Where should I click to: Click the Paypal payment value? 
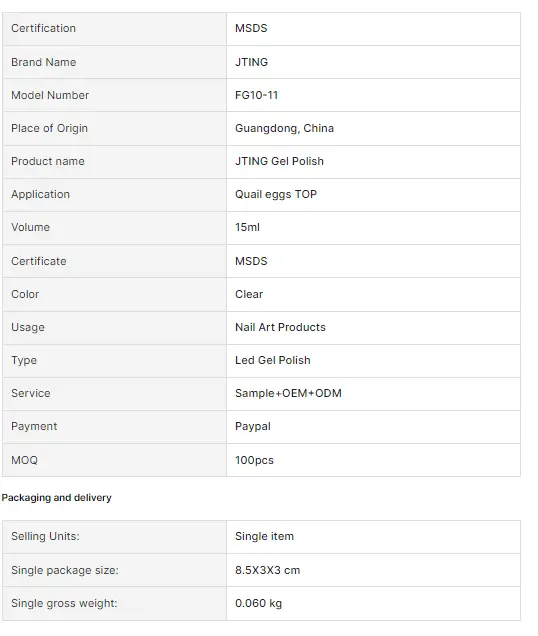(x=253, y=427)
